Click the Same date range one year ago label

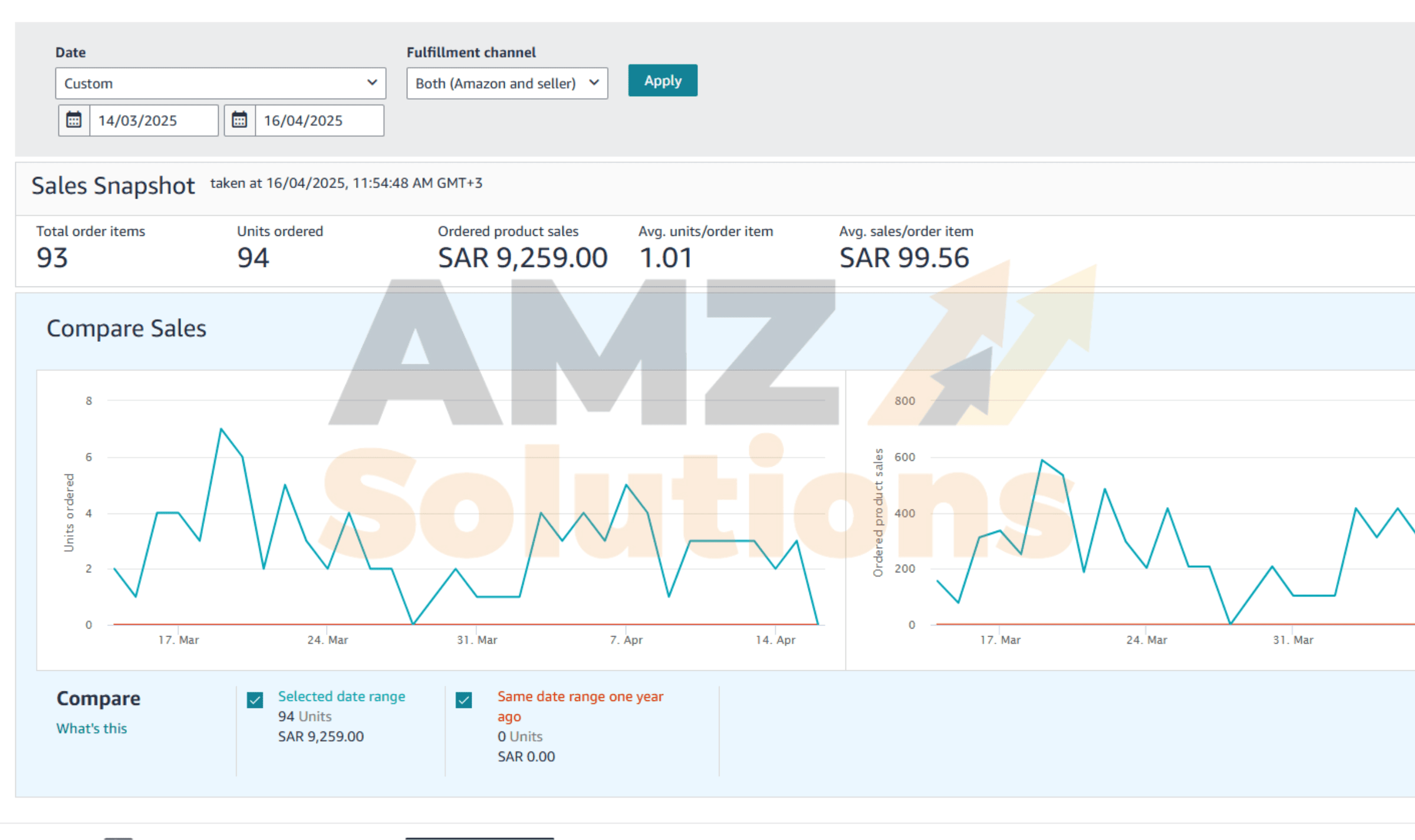click(580, 696)
